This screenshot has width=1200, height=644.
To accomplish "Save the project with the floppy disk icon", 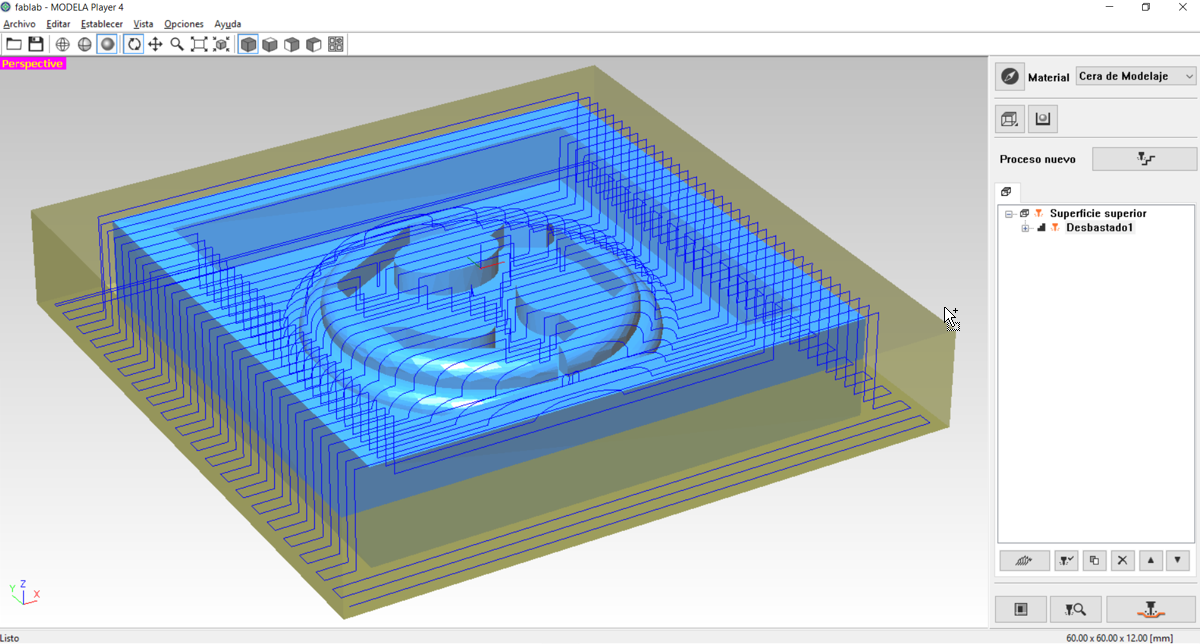I will pos(36,44).
